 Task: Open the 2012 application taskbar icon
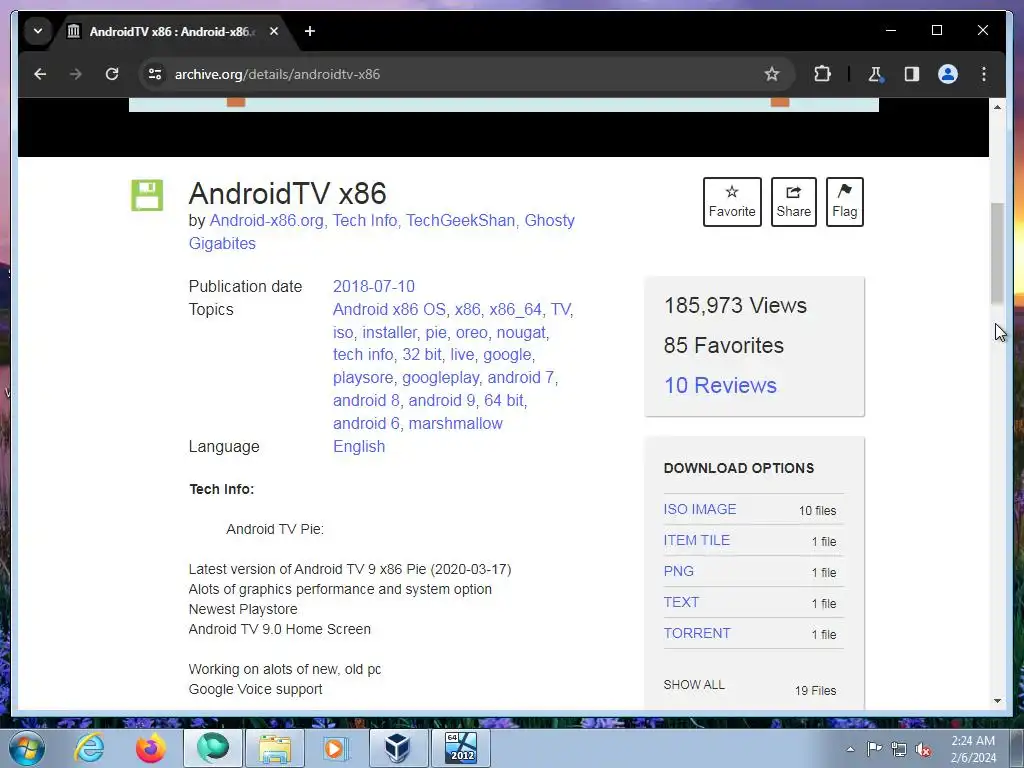tap(460, 748)
